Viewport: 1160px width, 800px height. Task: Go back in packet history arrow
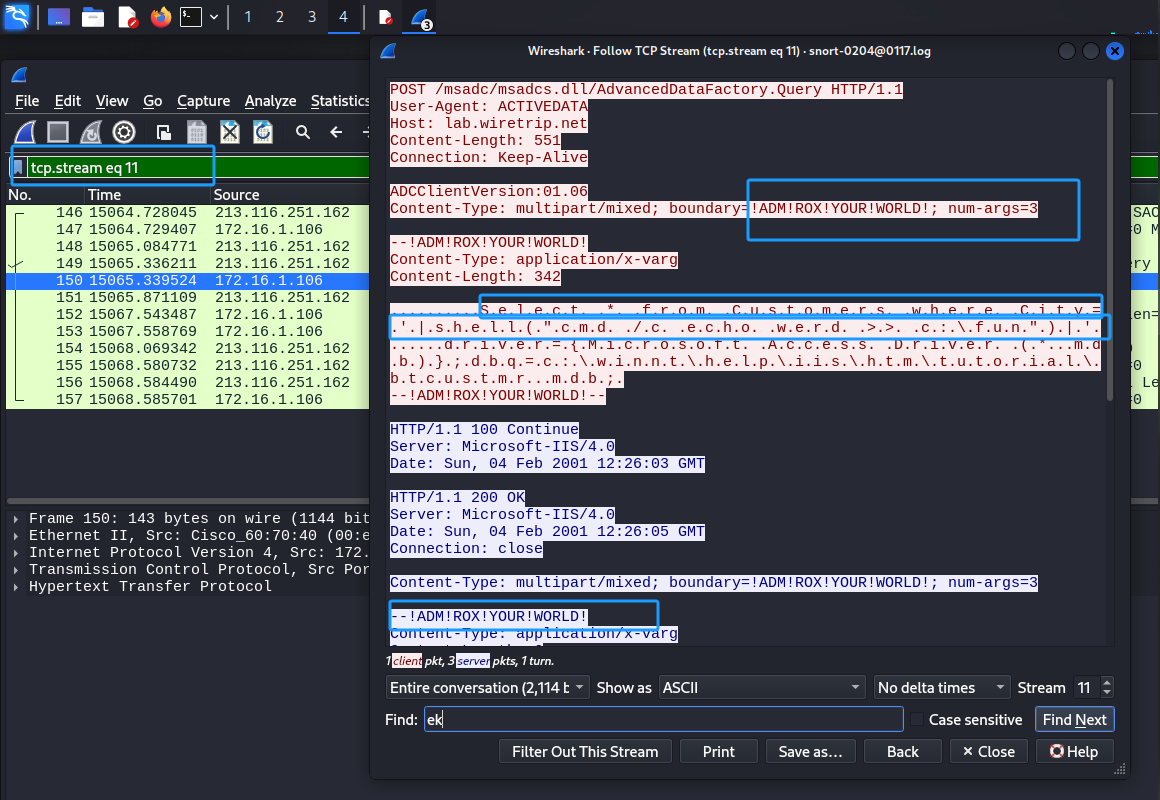[336, 132]
